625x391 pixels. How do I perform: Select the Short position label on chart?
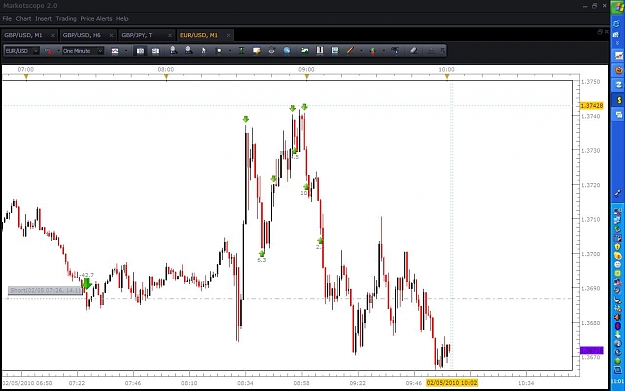46,290
